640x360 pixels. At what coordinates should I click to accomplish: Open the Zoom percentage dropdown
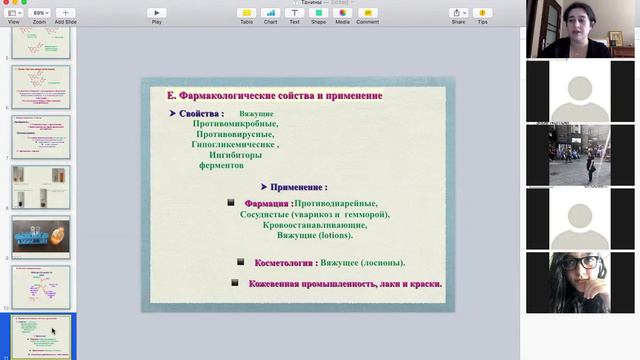pos(39,13)
